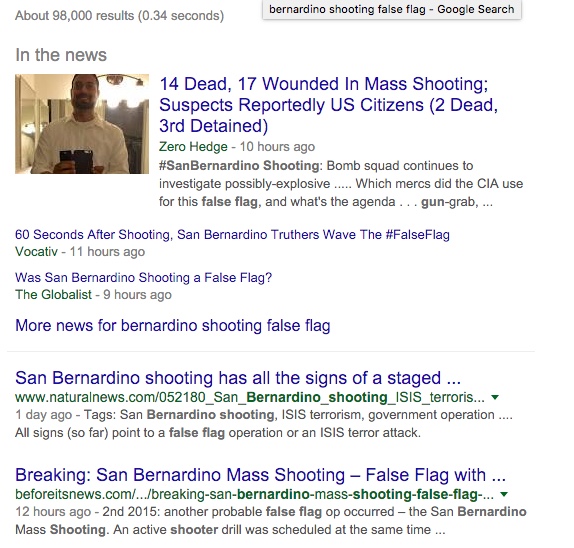This screenshot has width=574, height=548.
Task: Open 'San Bernardino shooting has all the signs' result
Action: 238,378
